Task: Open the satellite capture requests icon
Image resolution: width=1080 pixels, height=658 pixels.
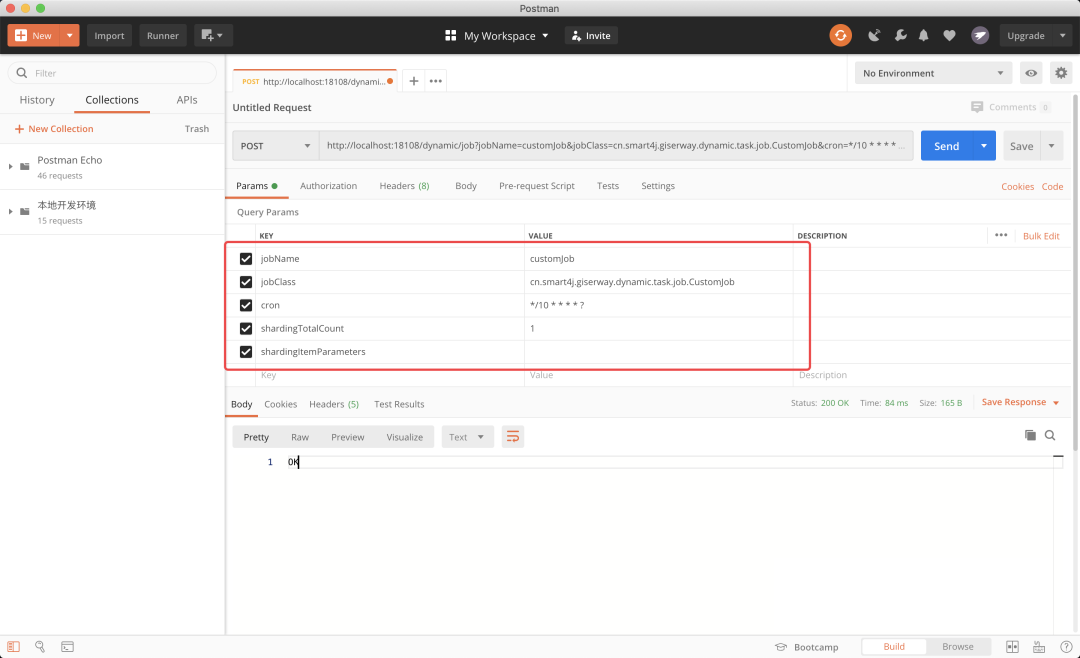Action: point(874,35)
